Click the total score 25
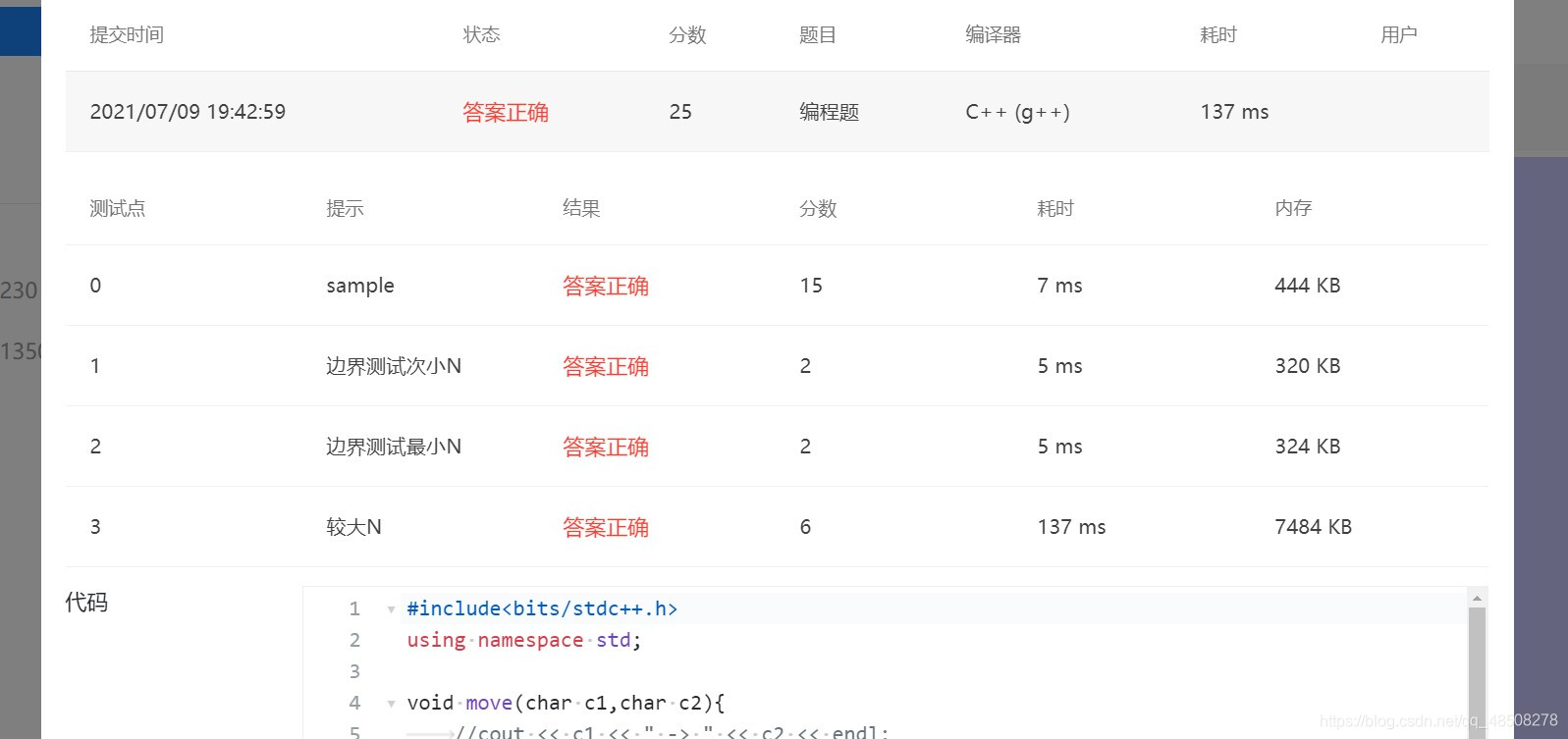This screenshot has width=1568, height=739. tap(680, 112)
